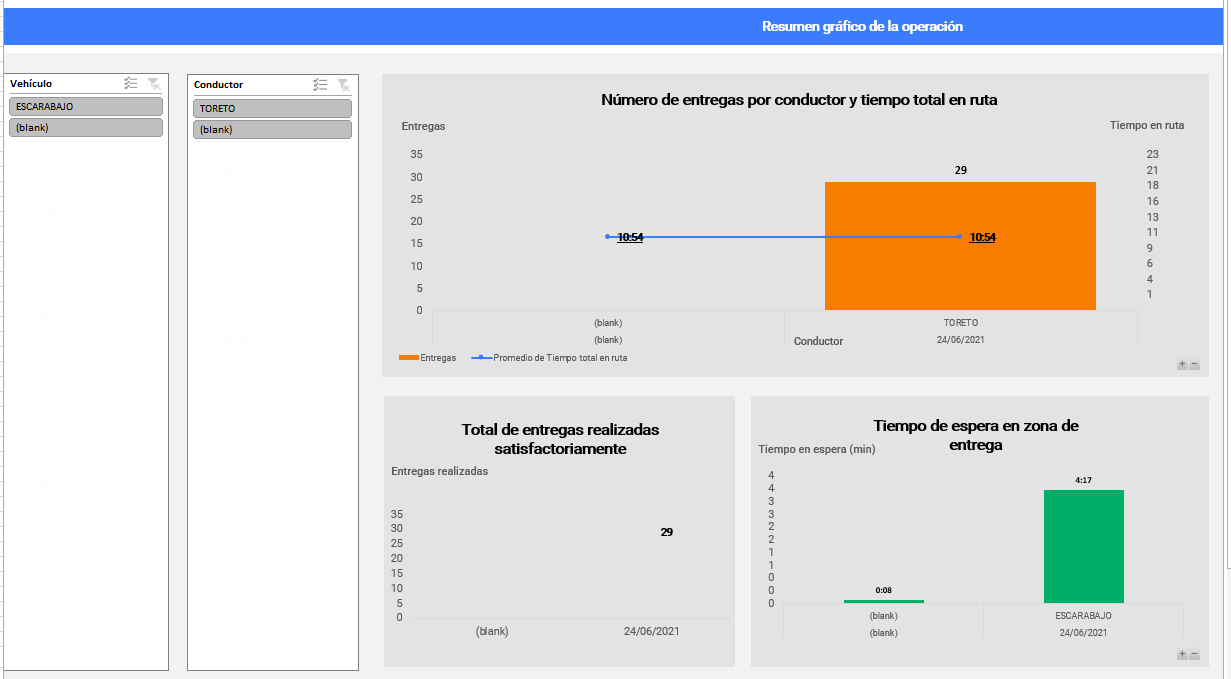This screenshot has height=679, width=1231.
Task: Select the 'Total de entregas realizadas satisfactoriamente' chart title
Action: pos(560,439)
